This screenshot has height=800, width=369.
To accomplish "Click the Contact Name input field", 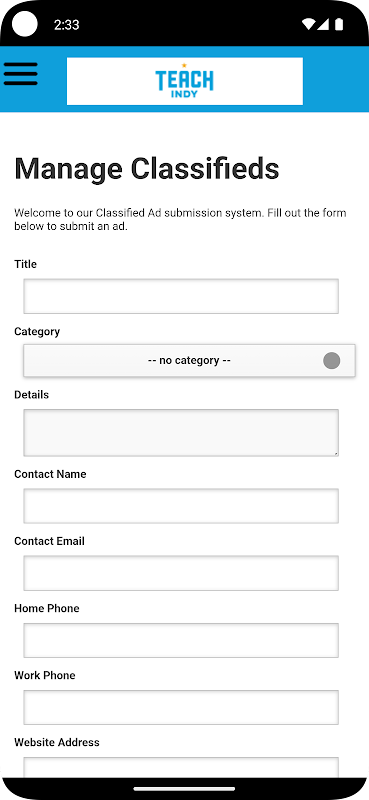I will pyautogui.click(x=181, y=506).
